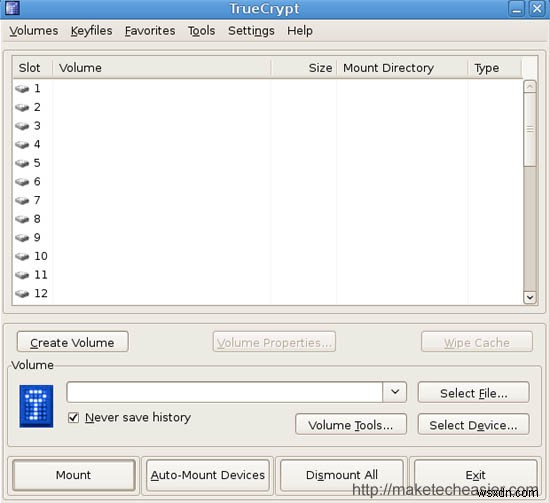
Task: Select the drive icon for slot 3
Action: tap(22, 126)
